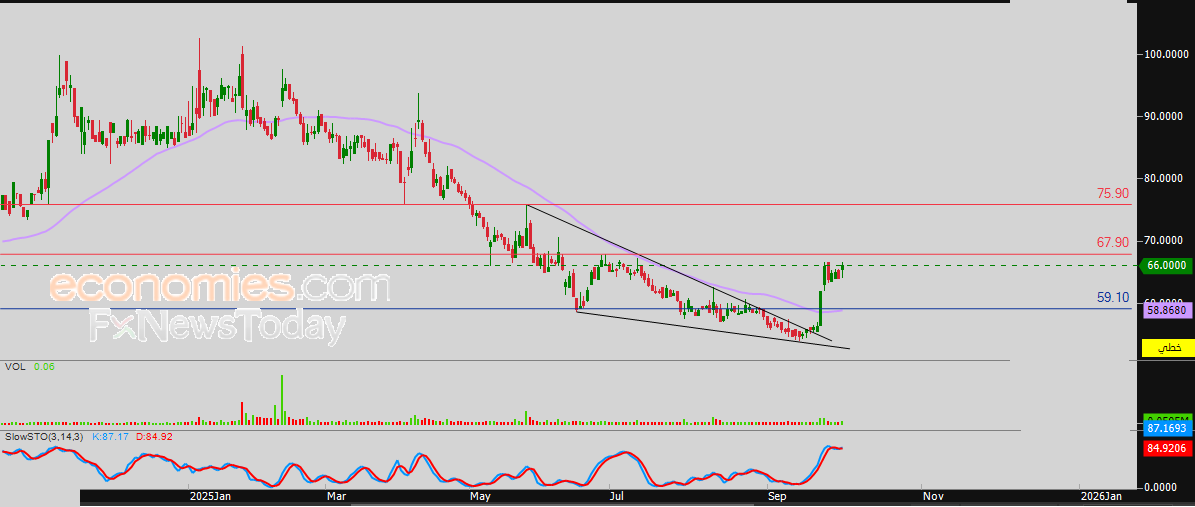Viewport: 1195px width, 507px height.
Task: Click the 59.10 support level label
Action: tap(1113, 298)
